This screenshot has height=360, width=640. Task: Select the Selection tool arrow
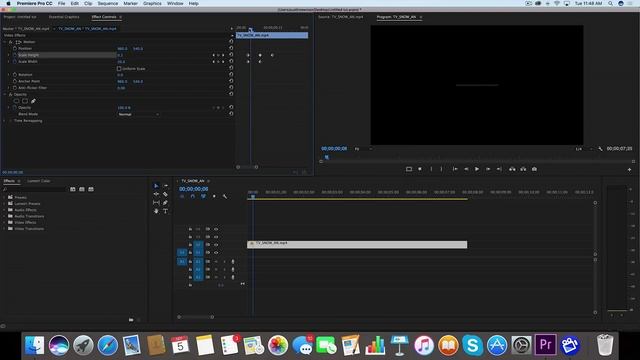[156, 186]
